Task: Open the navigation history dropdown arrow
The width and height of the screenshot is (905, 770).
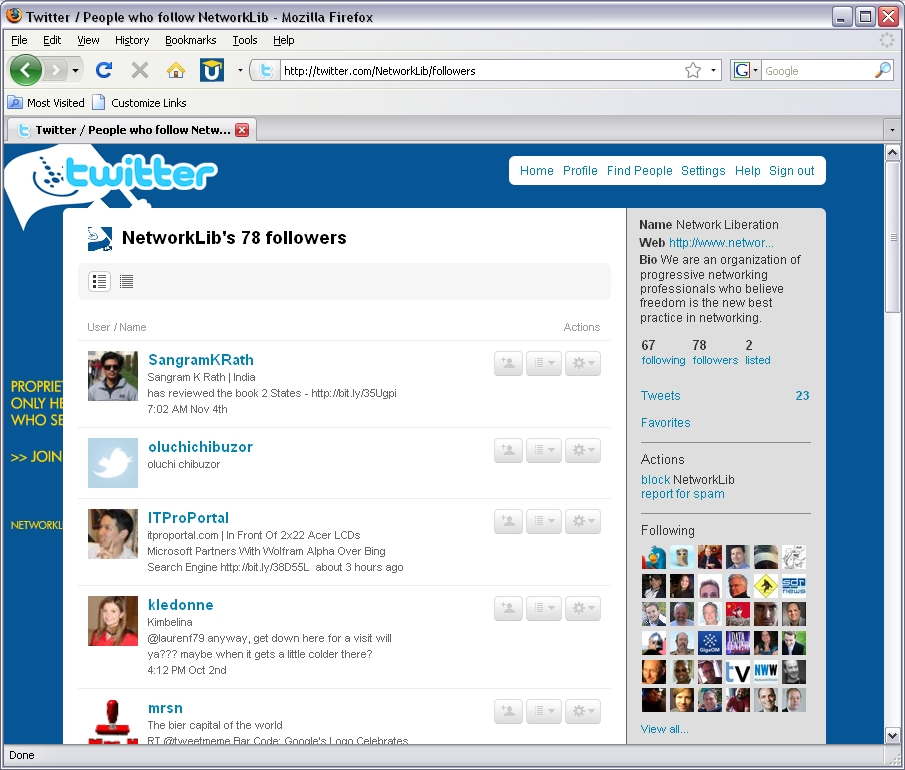Action: coord(75,70)
